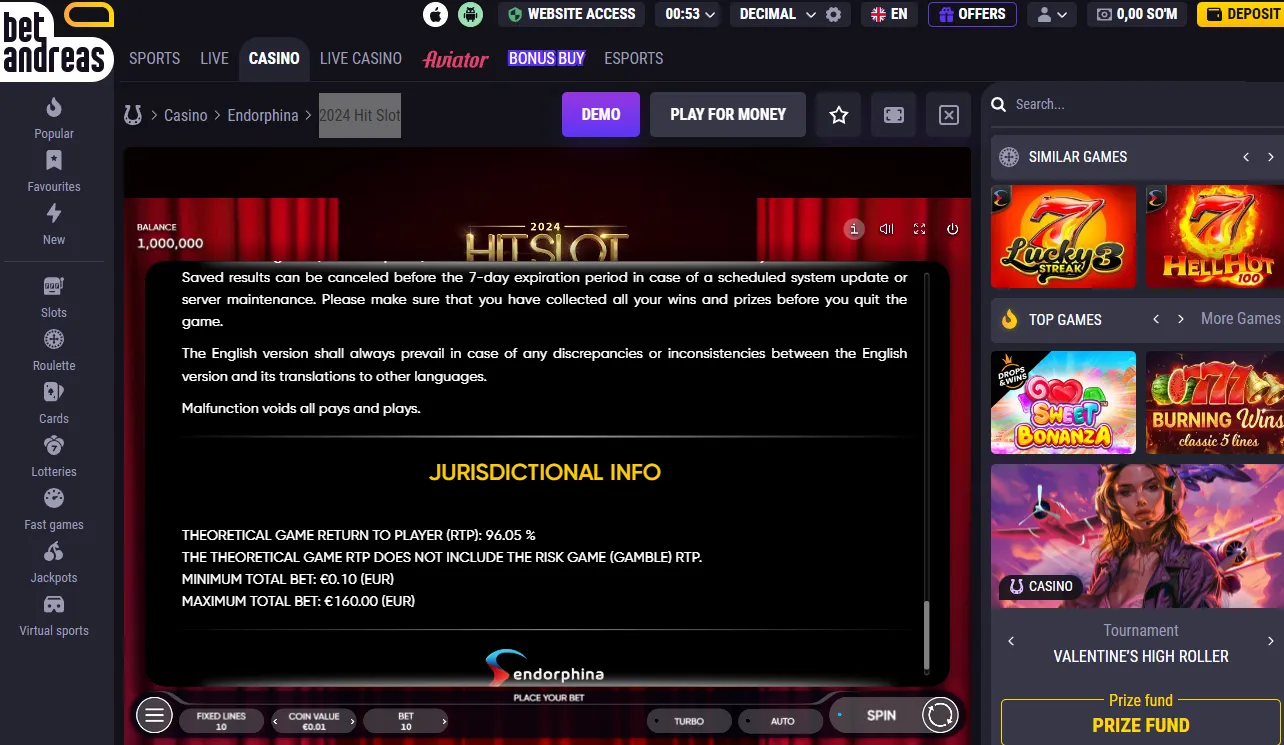Open New games in sidebar
This screenshot has width=1284, height=745.
click(x=54, y=224)
